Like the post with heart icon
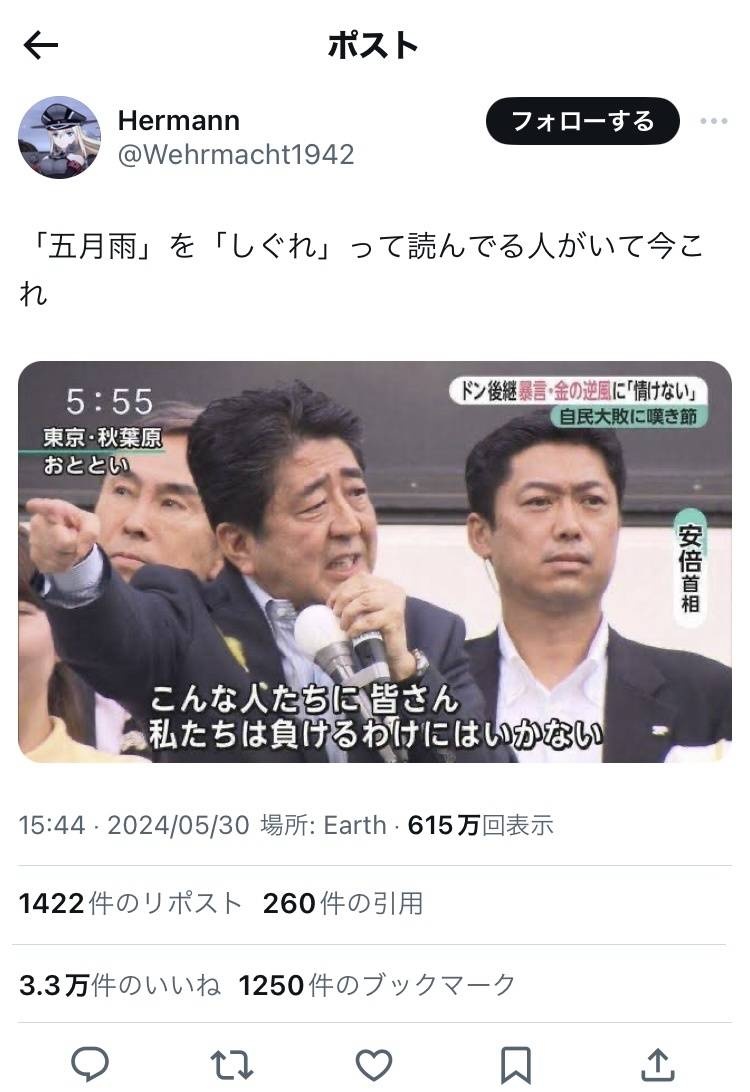Screen dimensions: 750x1092 [374, 1065]
